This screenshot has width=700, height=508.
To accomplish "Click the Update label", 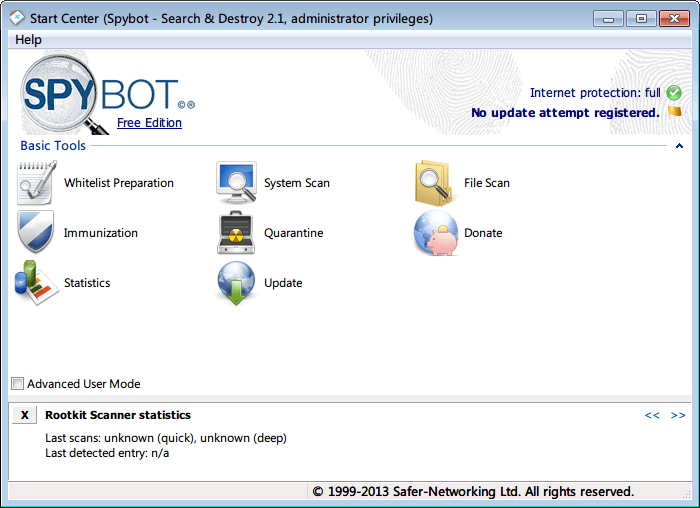I will coord(283,283).
